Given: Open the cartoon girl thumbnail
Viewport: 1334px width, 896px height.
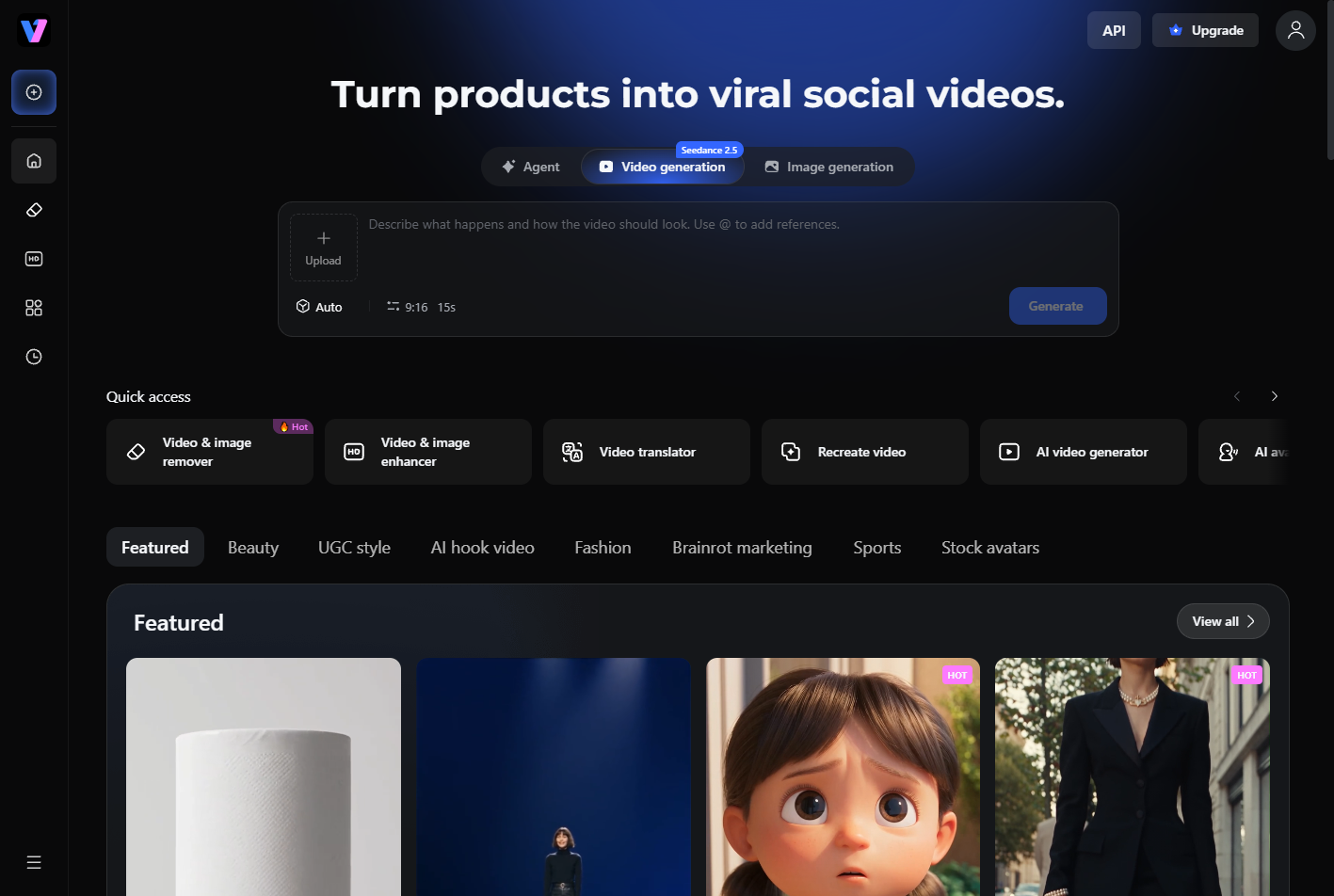Looking at the screenshot, I should (x=844, y=776).
